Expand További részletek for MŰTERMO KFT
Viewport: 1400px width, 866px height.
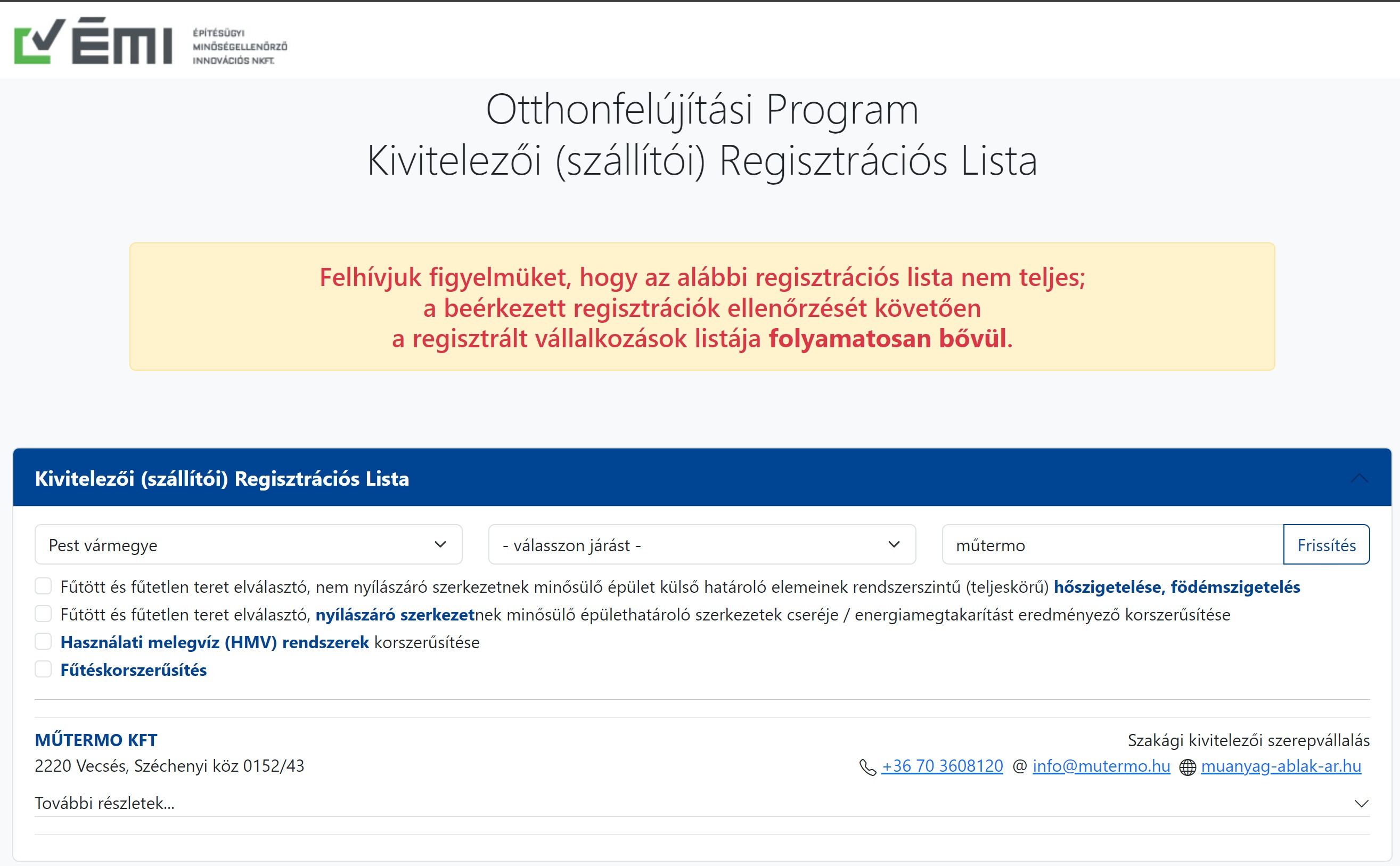point(106,803)
